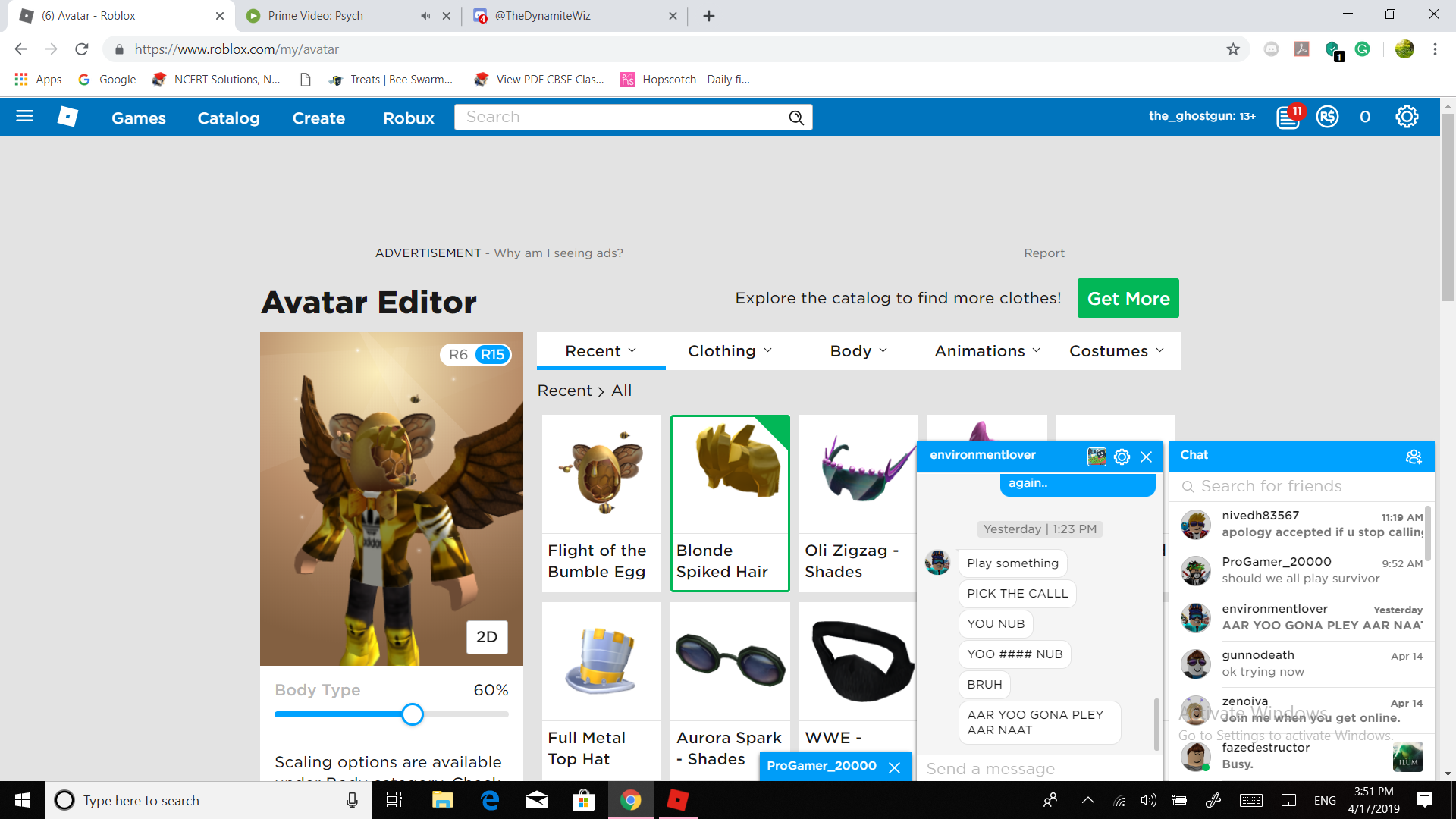
Task: Click the Roblox home logo icon
Action: click(68, 117)
